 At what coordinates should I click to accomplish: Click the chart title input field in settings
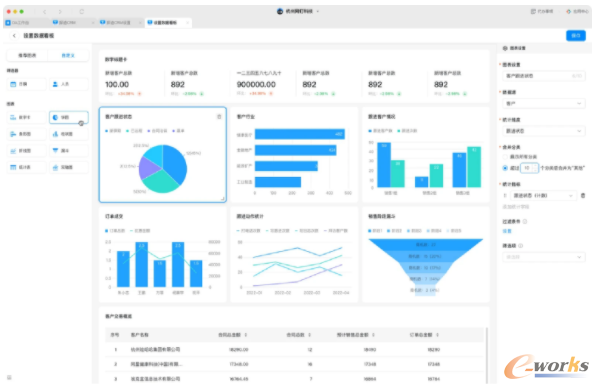click(544, 76)
